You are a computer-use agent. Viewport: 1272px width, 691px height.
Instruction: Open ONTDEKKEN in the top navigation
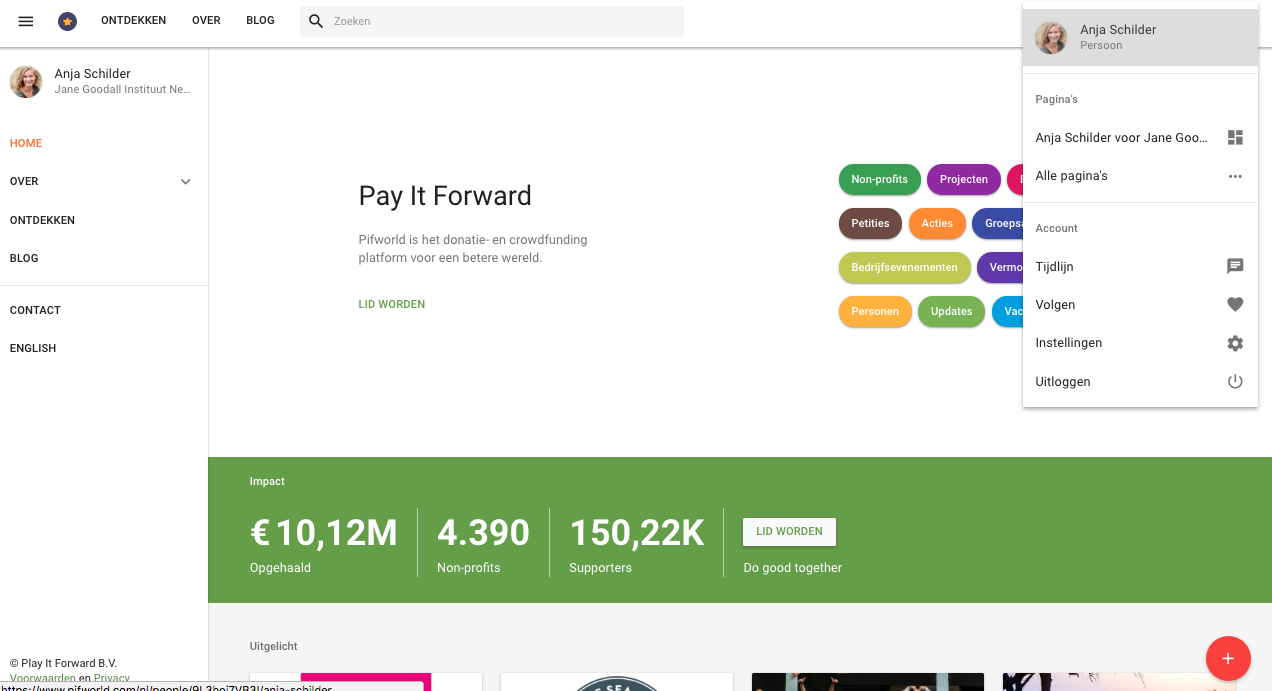point(134,21)
